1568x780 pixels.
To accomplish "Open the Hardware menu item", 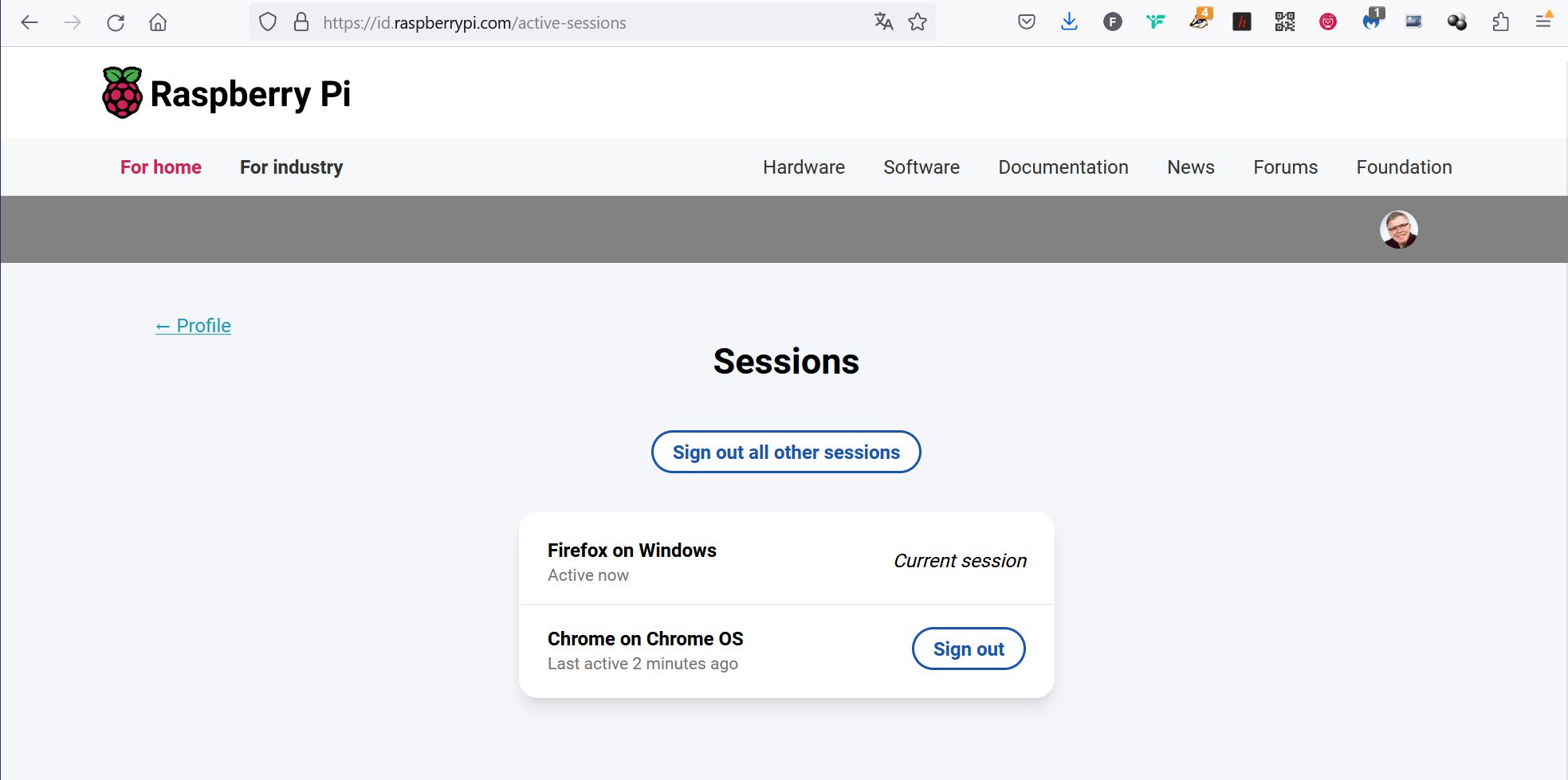I will pos(804,167).
